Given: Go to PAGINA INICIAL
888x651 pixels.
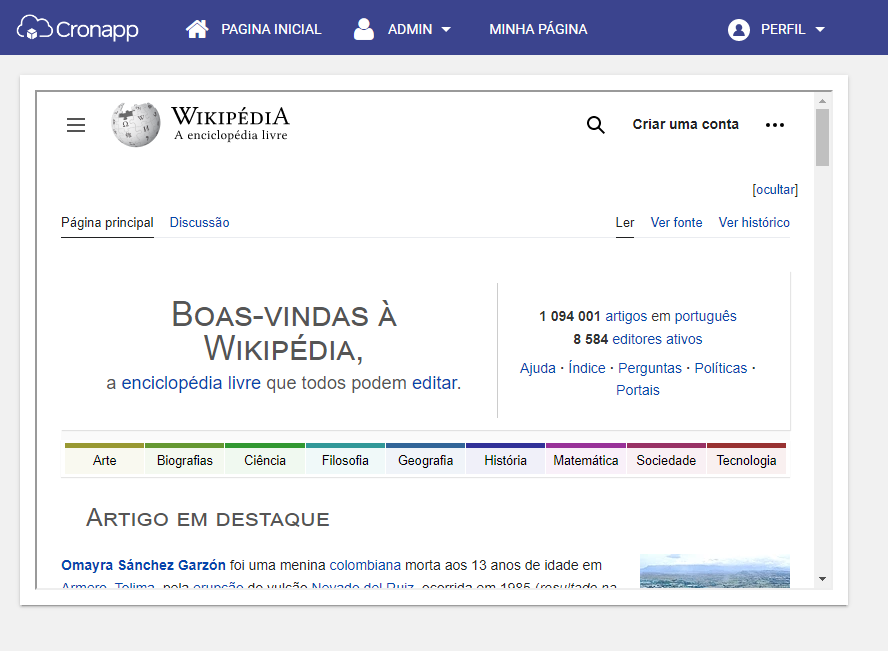Looking at the screenshot, I should pos(271,29).
